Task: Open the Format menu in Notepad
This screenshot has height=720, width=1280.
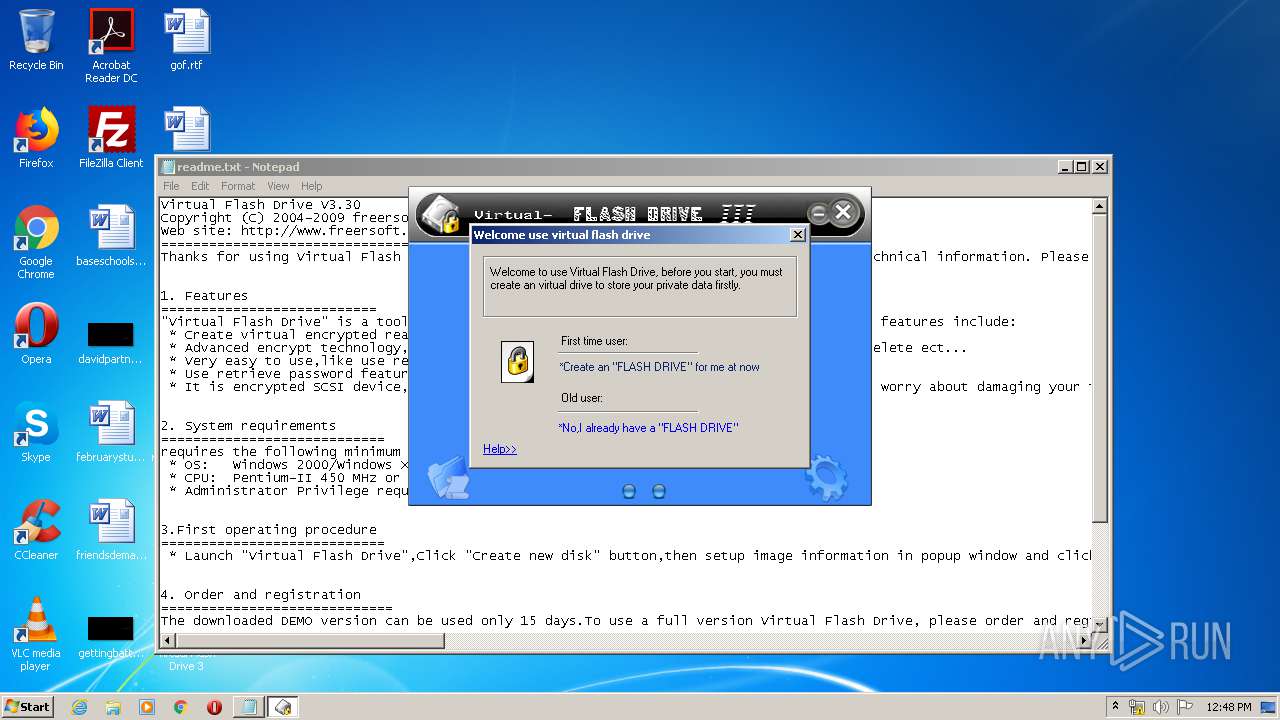Action: [238, 186]
